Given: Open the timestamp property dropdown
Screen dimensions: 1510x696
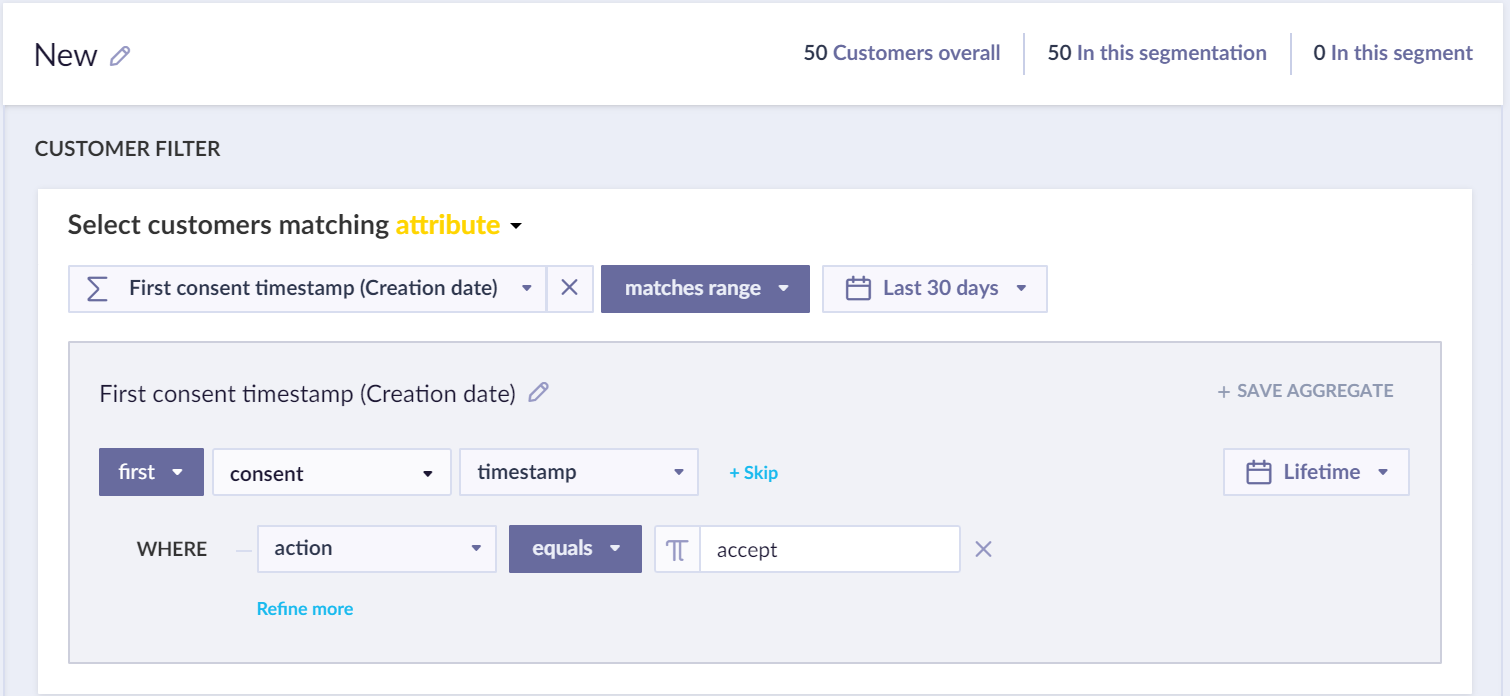Looking at the screenshot, I should coord(578,472).
